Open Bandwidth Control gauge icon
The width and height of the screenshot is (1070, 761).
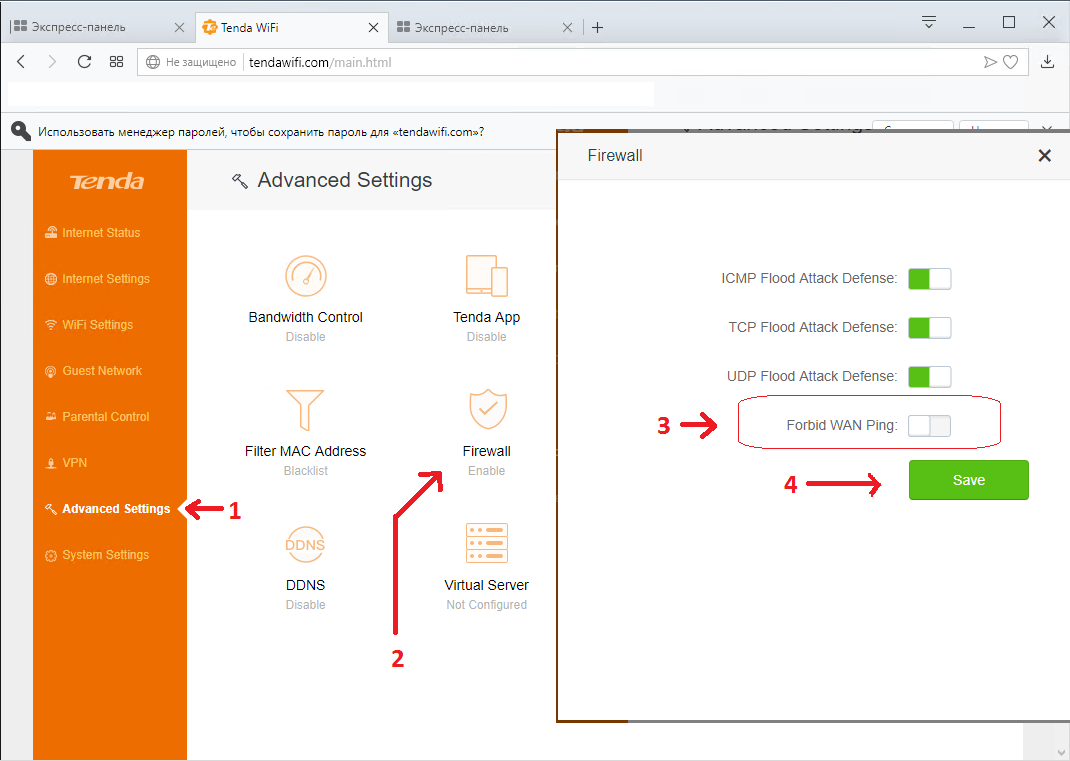click(x=306, y=276)
